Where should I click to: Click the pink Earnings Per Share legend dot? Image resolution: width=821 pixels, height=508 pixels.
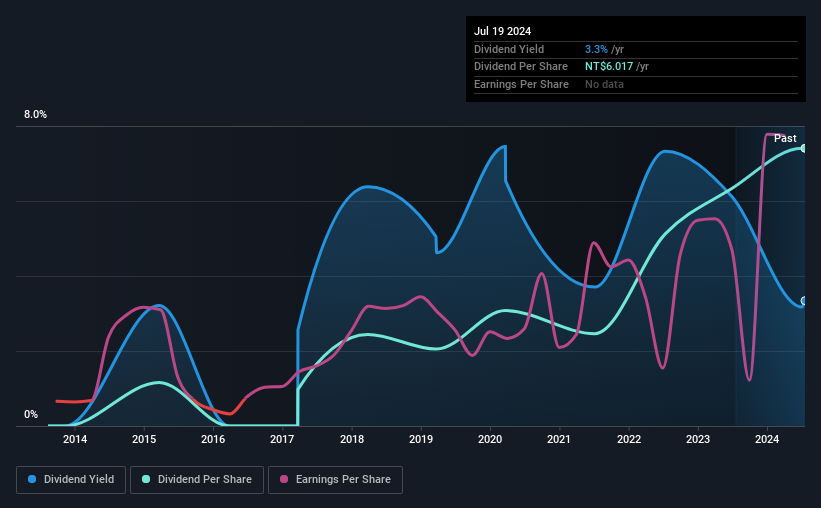pos(284,479)
